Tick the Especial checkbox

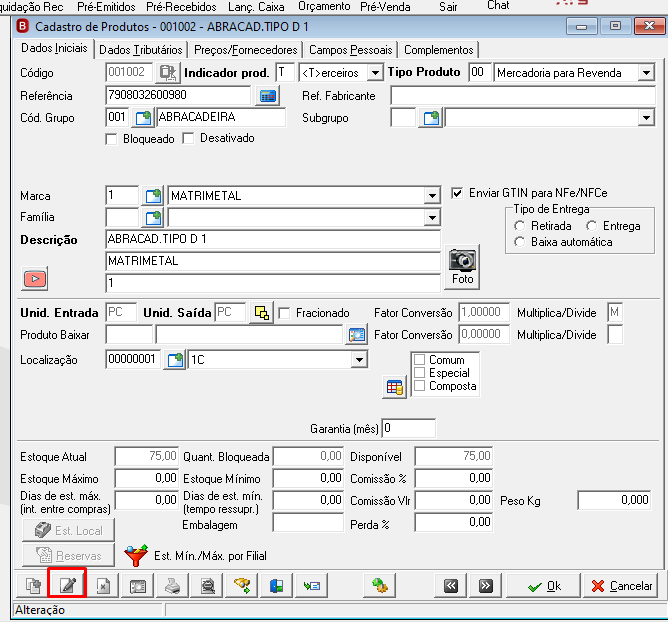420,373
